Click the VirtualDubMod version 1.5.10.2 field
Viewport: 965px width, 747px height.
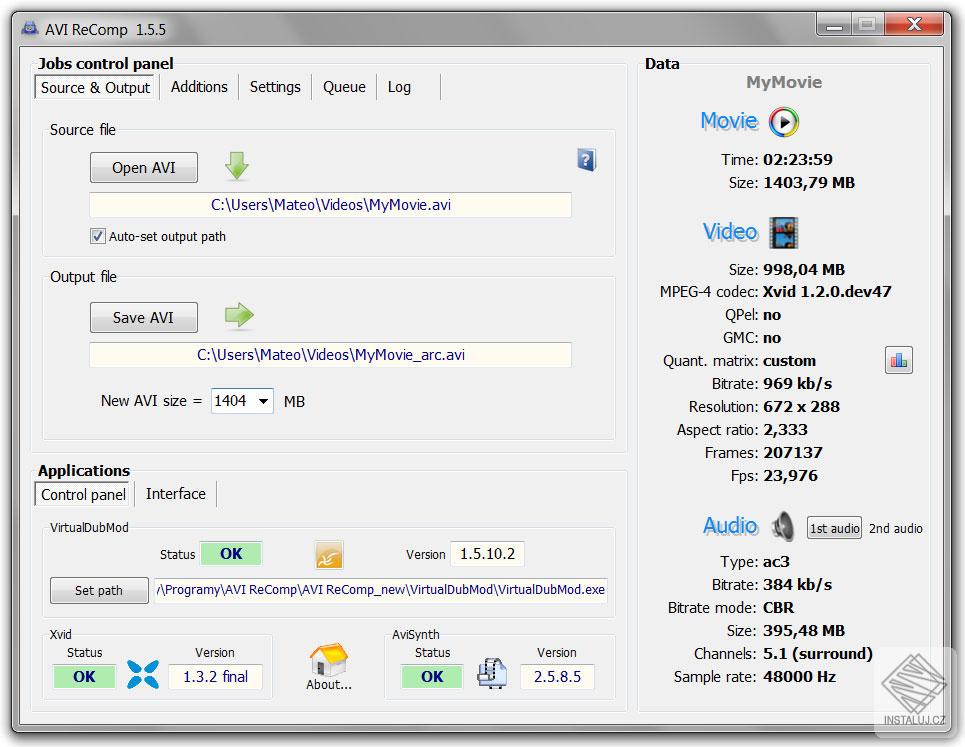click(x=487, y=554)
